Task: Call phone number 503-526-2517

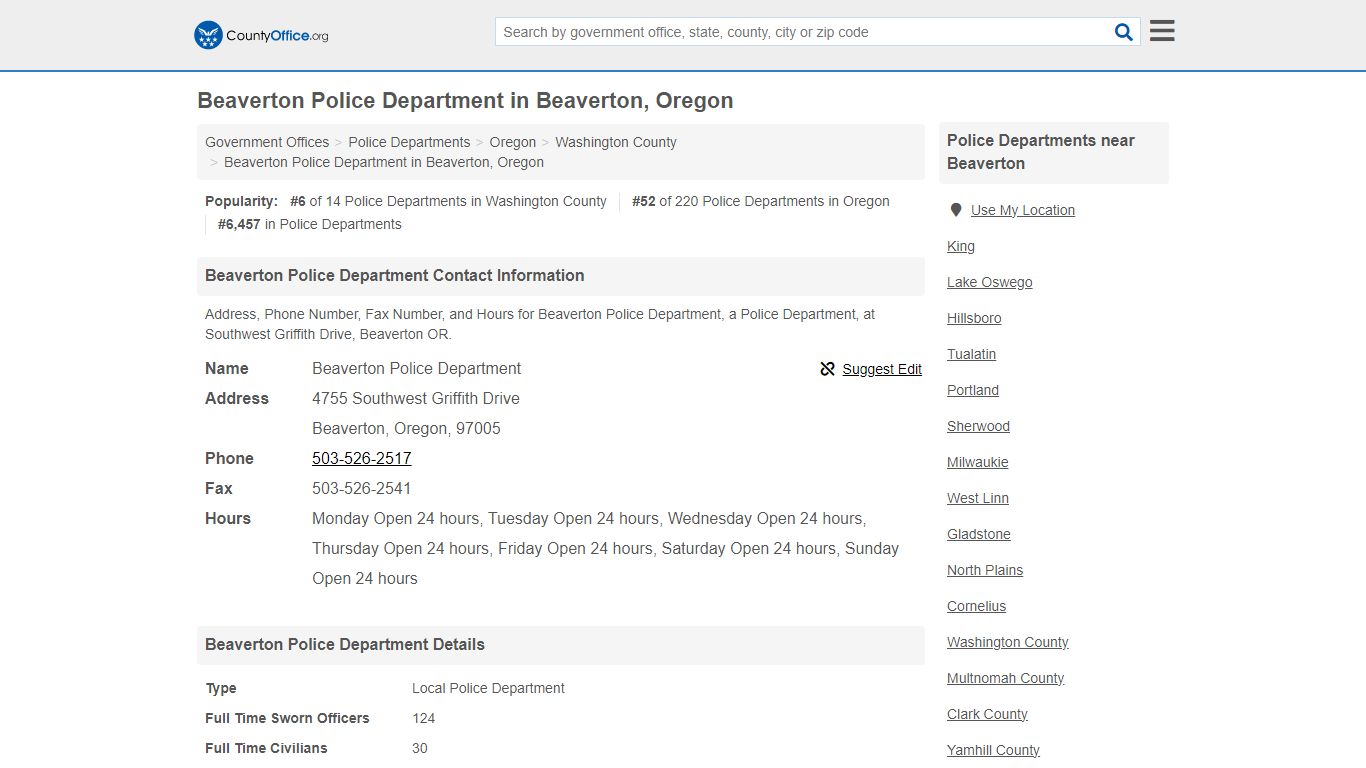Action: tap(362, 458)
